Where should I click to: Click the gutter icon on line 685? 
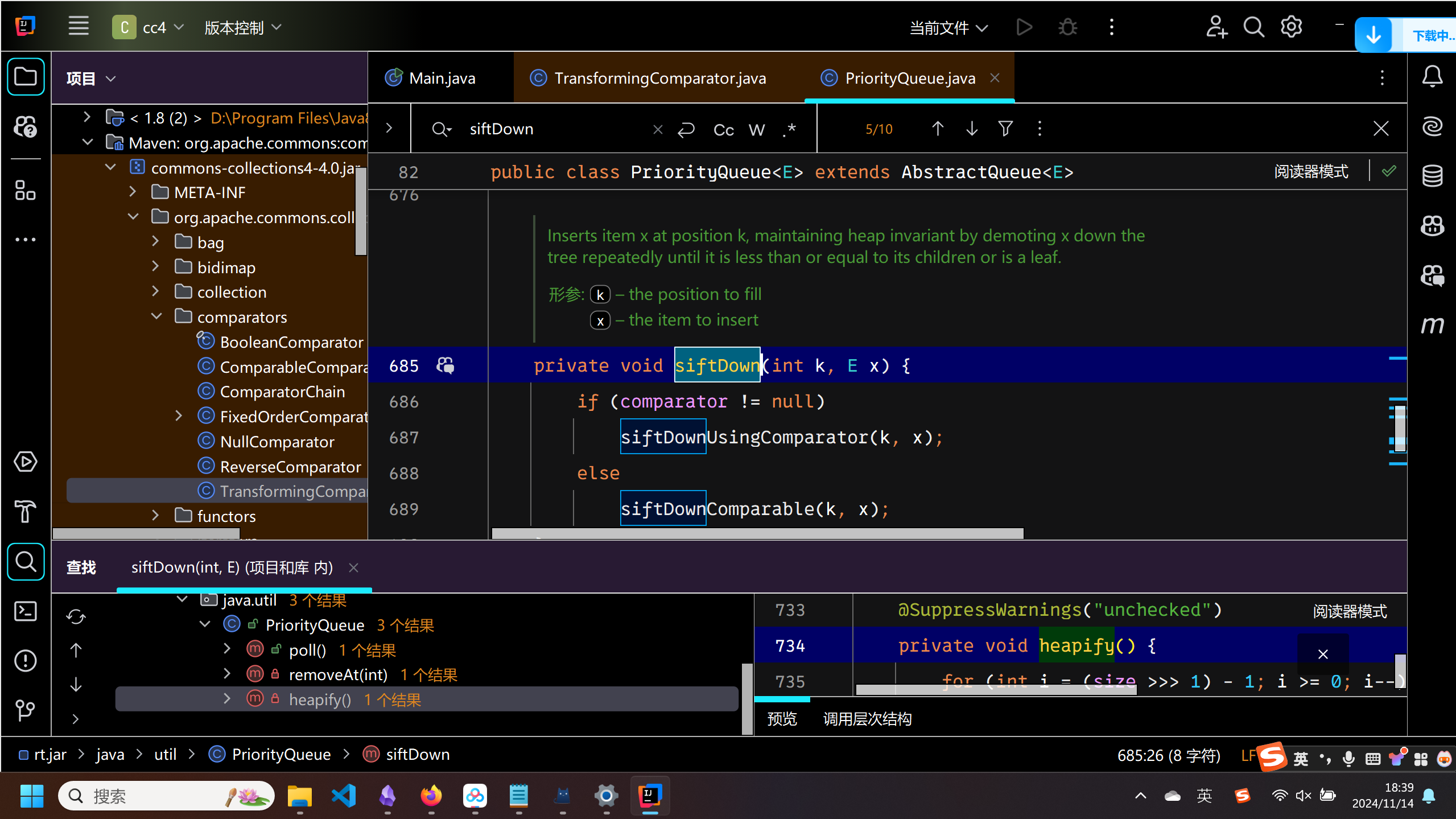[445, 365]
